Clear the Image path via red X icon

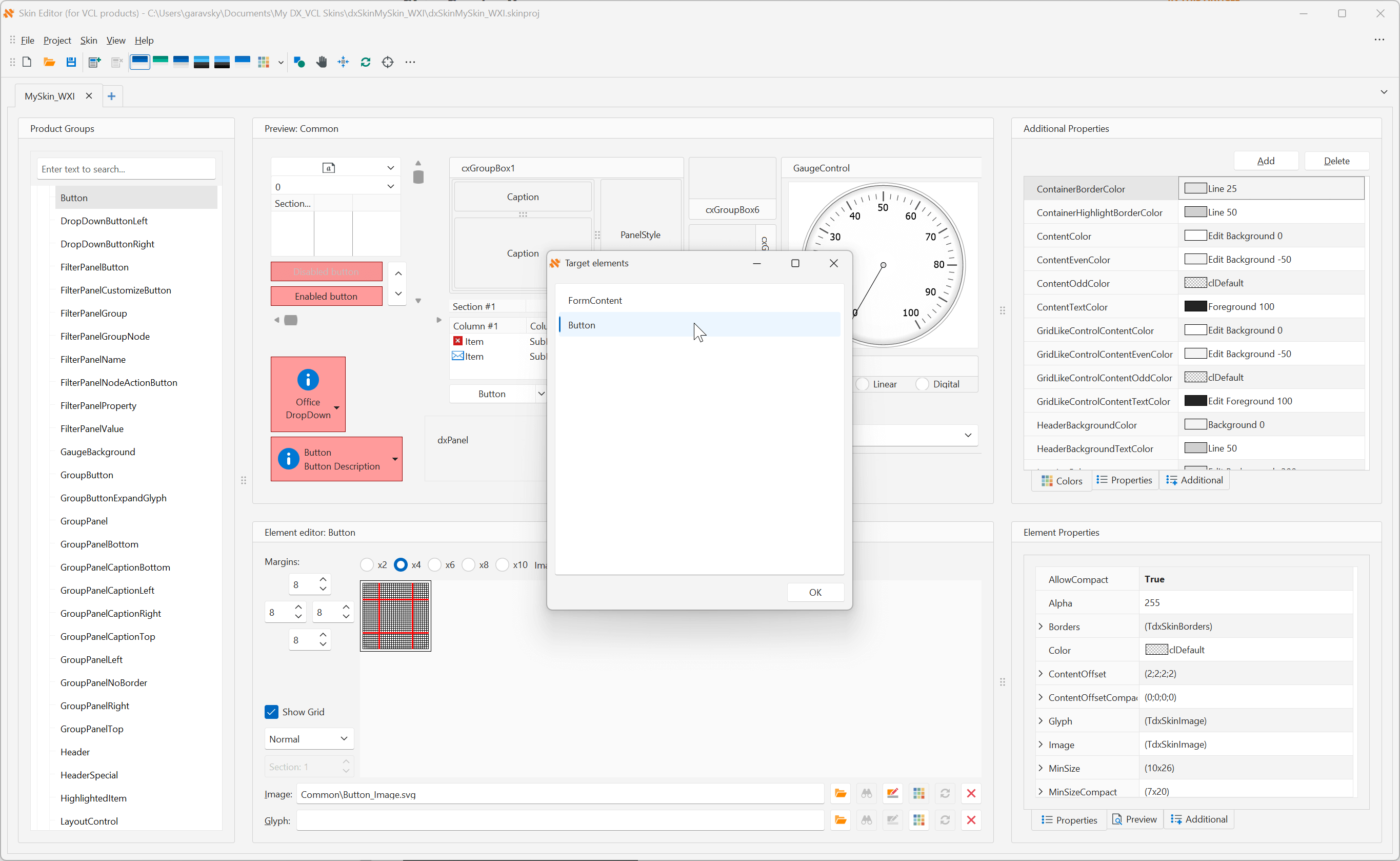(971, 793)
